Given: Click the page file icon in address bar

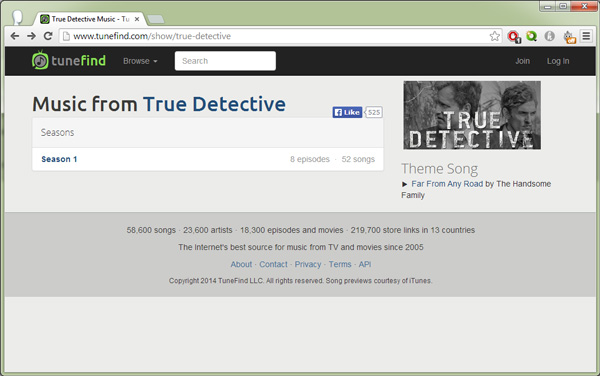Looking at the screenshot, I should (x=66, y=36).
